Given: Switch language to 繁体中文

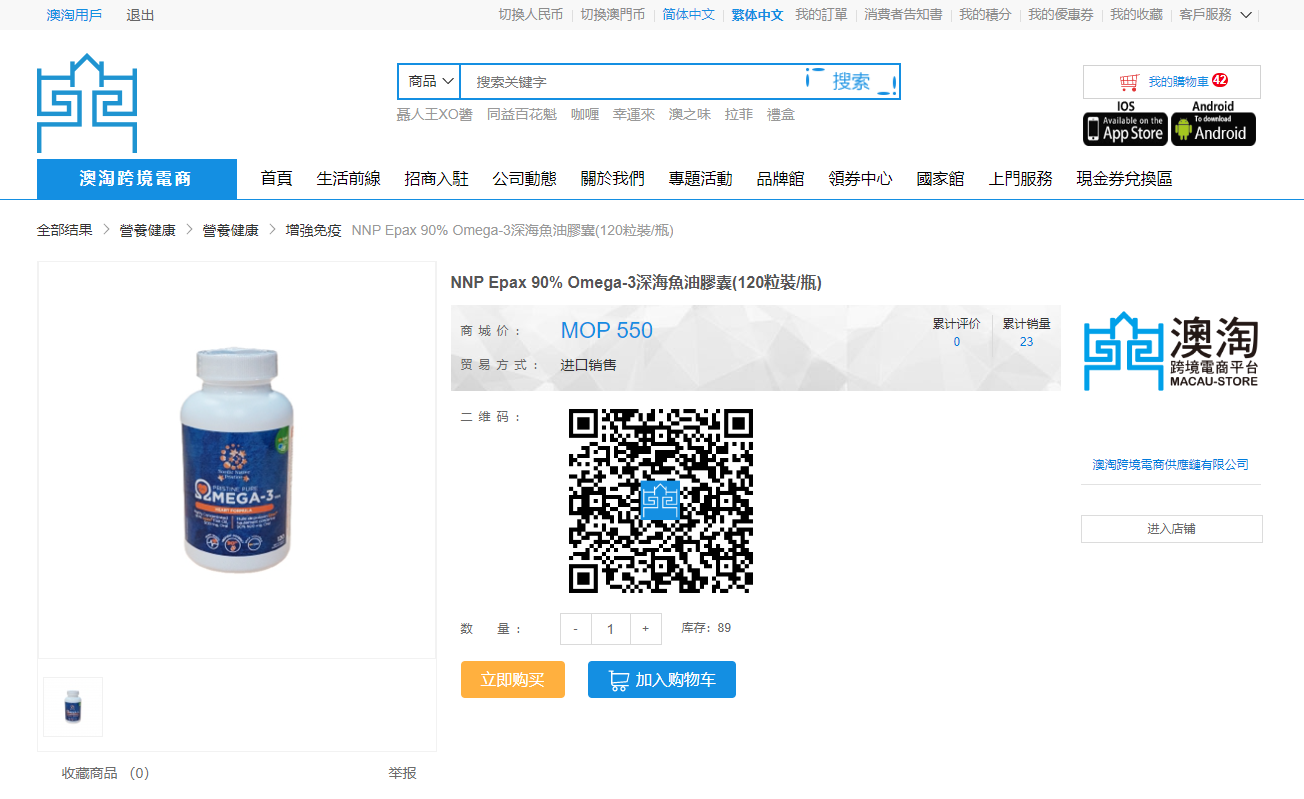Looking at the screenshot, I should [x=757, y=15].
